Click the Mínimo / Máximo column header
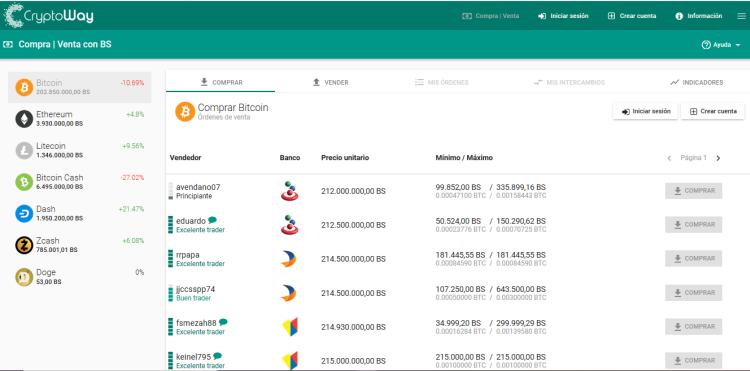The image size is (750, 371). coord(464,158)
